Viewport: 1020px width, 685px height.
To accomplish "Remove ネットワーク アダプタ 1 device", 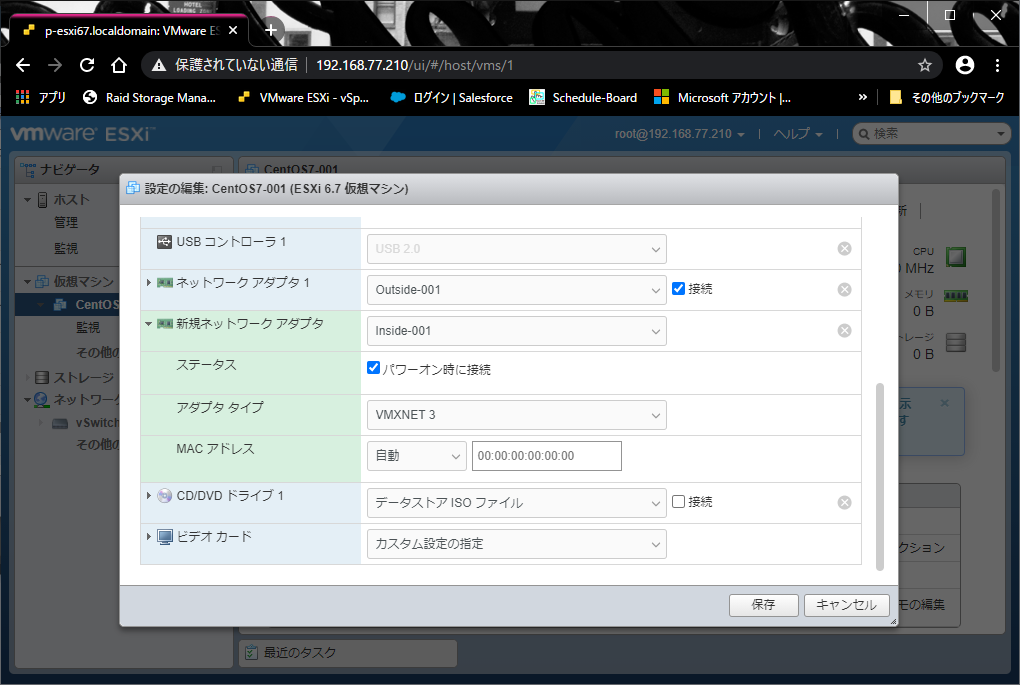I will click(844, 289).
